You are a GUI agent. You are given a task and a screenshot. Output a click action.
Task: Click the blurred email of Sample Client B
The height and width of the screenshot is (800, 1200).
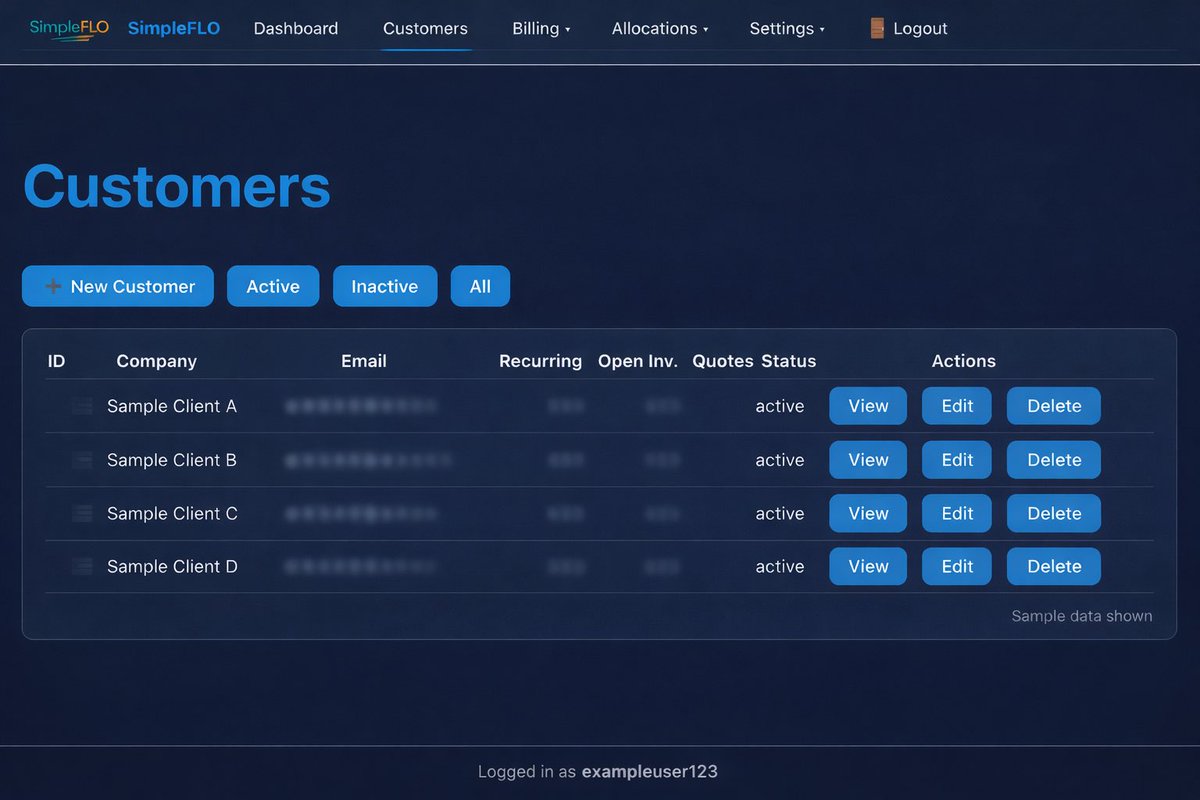369,460
